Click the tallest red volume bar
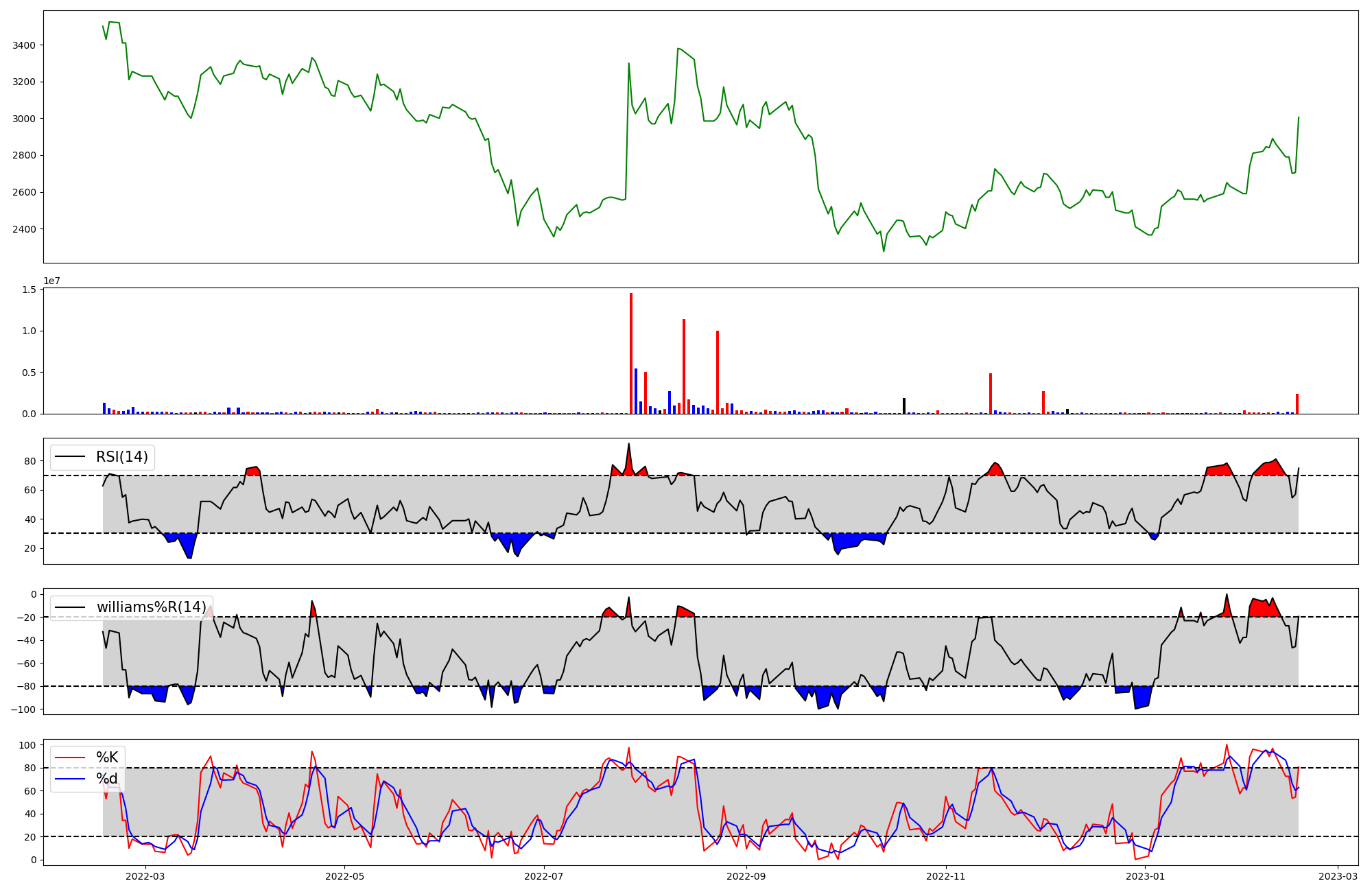1372x892 pixels. point(631,353)
